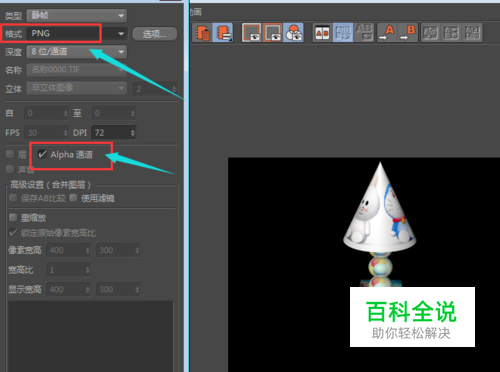Select the display image eye icon with grey frame
Image resolution: width=500 pixels, height=372 pixels.
(252, 33)
